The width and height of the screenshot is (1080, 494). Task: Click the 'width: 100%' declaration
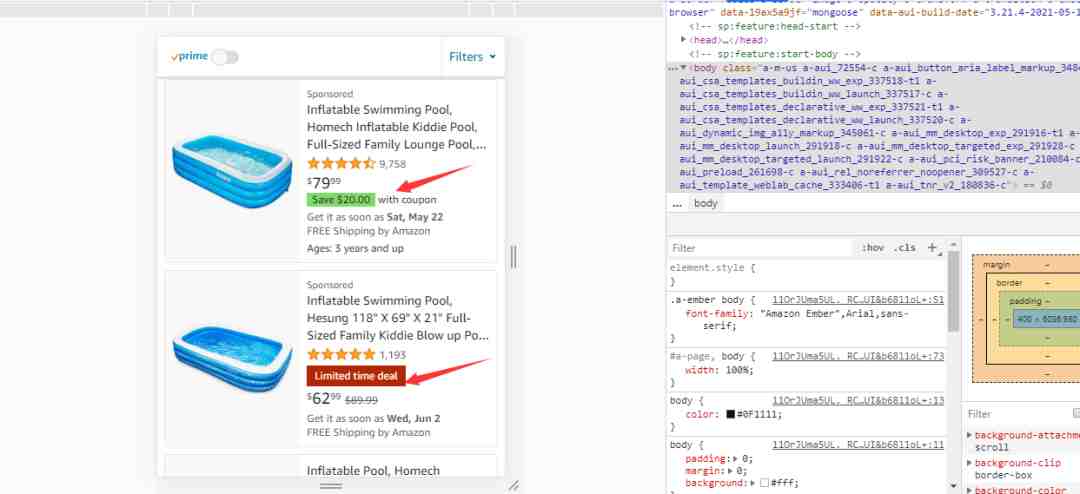tap(720, 370)
